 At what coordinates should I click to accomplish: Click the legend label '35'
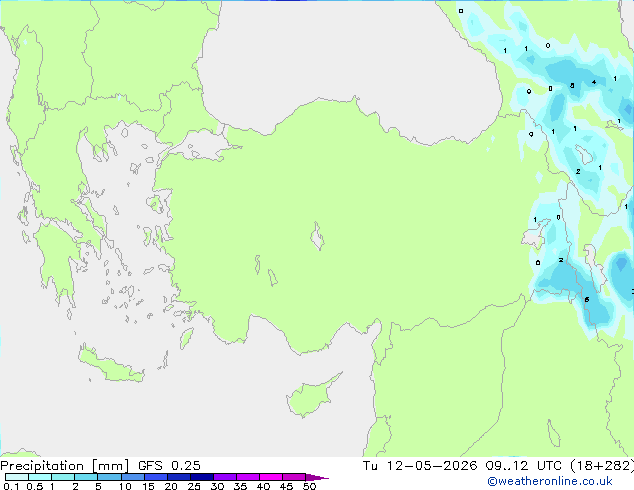241,486
